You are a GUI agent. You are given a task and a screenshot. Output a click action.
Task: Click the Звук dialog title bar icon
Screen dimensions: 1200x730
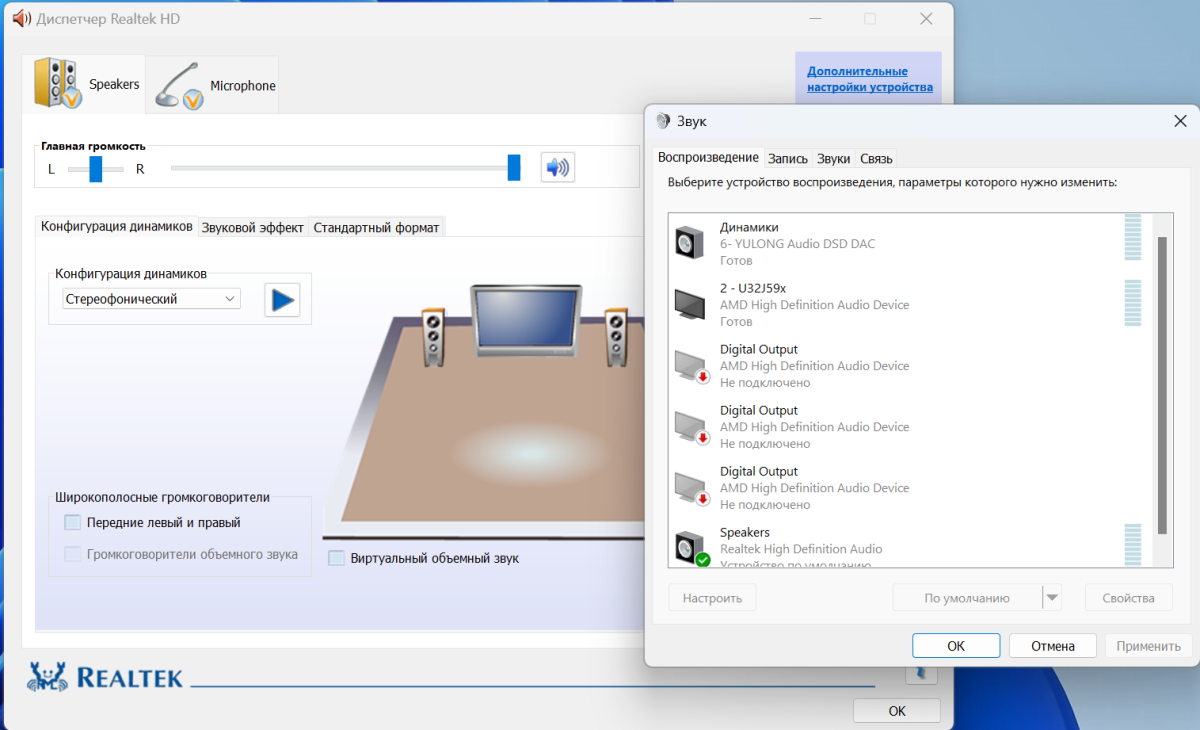click(663, 121)
